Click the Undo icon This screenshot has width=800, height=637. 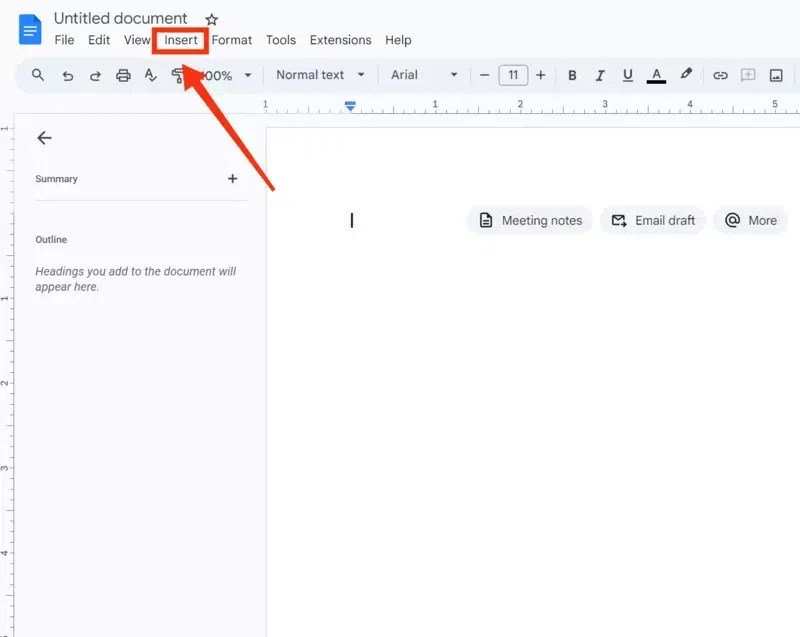[66, 75]
